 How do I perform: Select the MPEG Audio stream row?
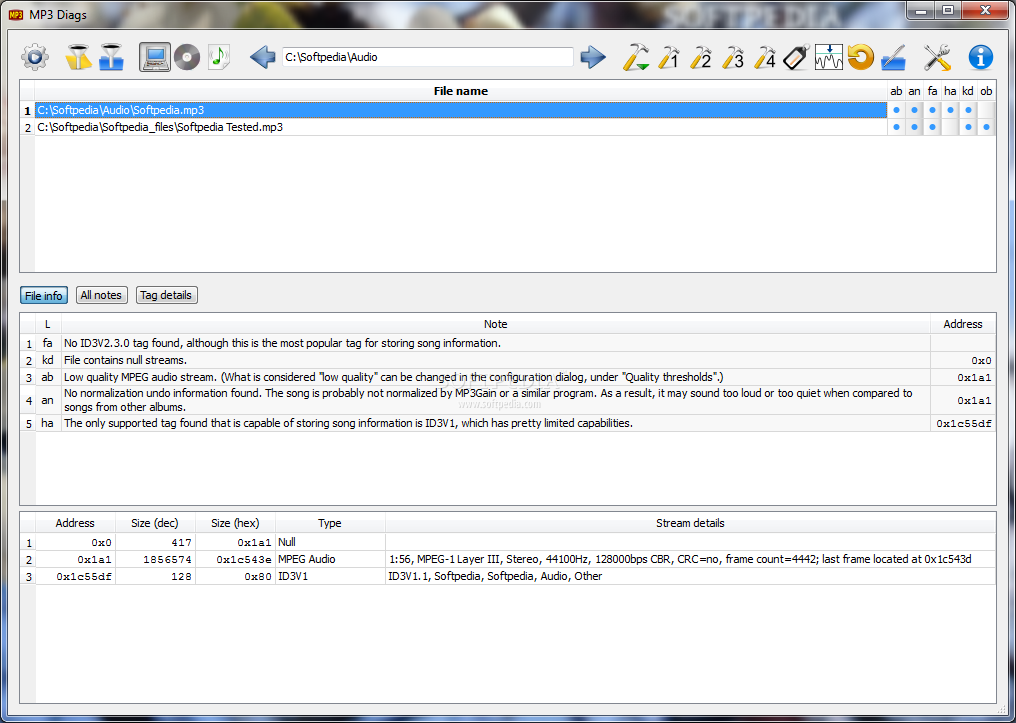(515, 559)
